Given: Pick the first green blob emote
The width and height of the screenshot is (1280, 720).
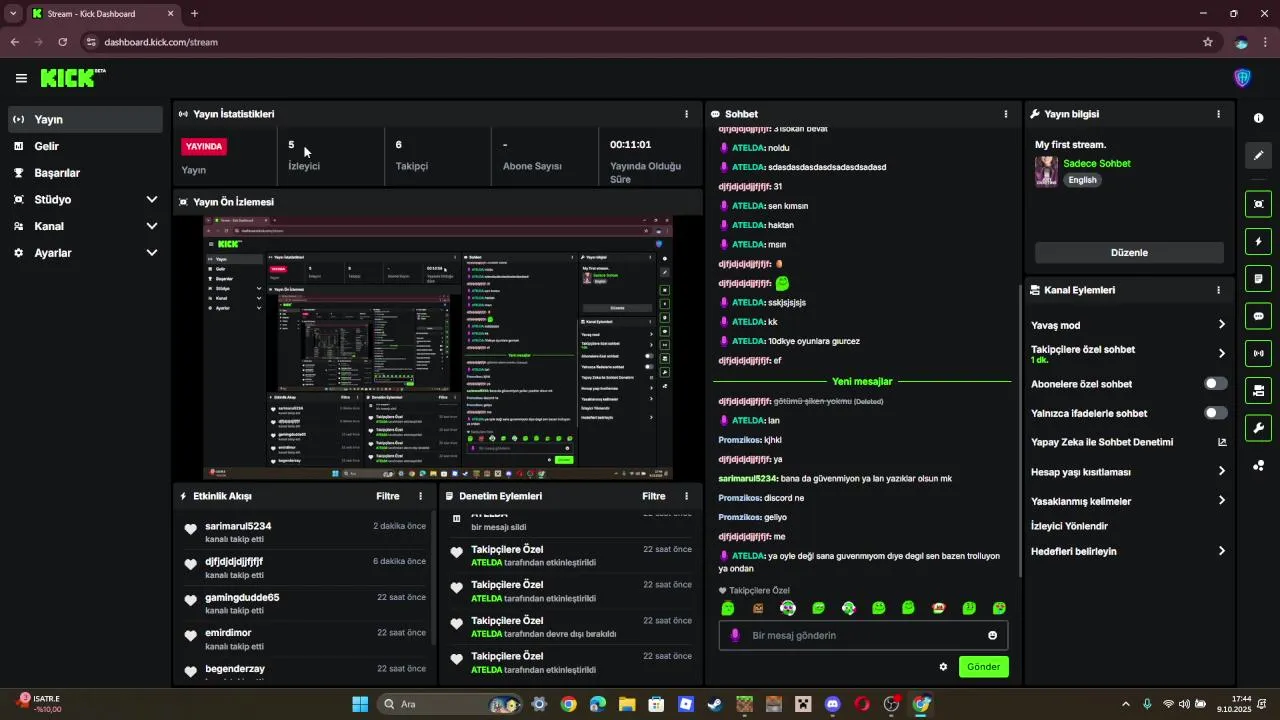Looking at the screenshot, I should point(728,608).
